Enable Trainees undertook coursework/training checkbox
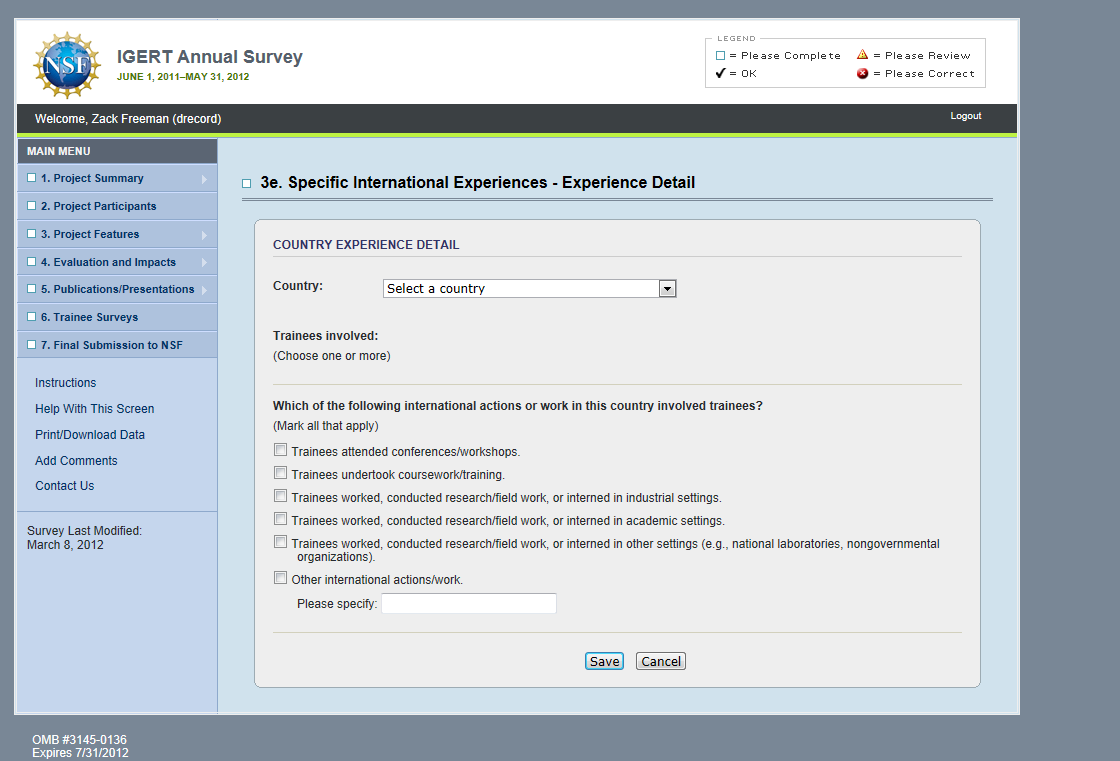Viewport: 1120px width, 761px height. [281, 474]
